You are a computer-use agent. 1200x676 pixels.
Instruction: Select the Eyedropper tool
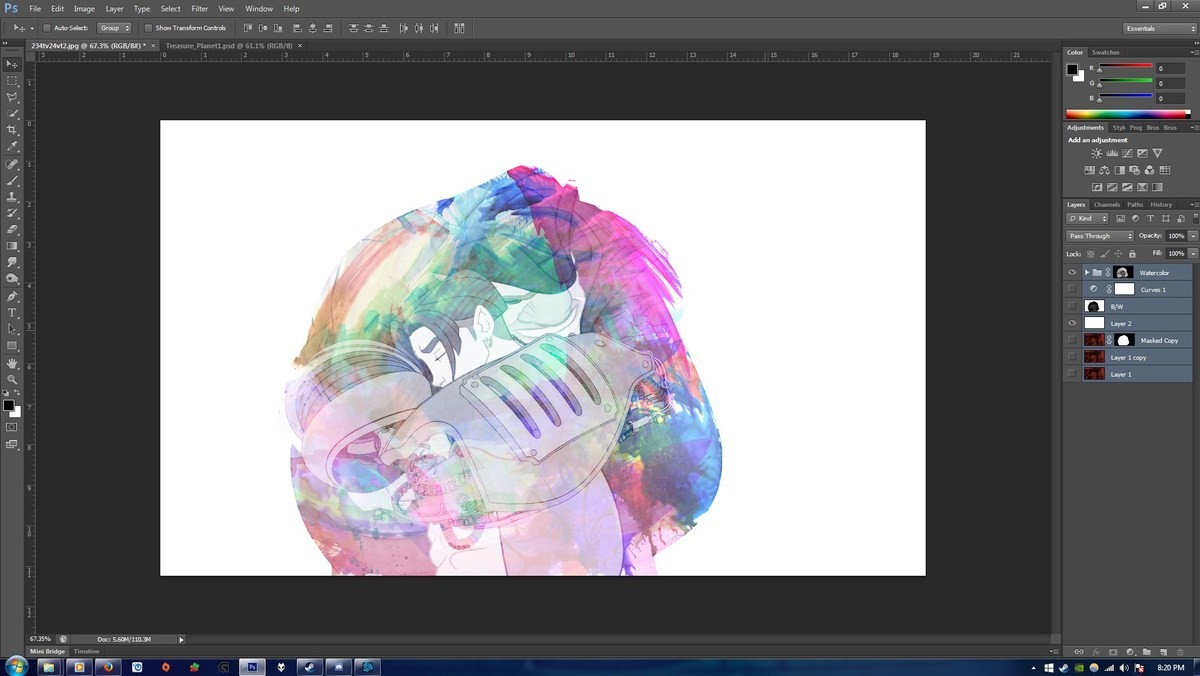click(x=12, y=147)
